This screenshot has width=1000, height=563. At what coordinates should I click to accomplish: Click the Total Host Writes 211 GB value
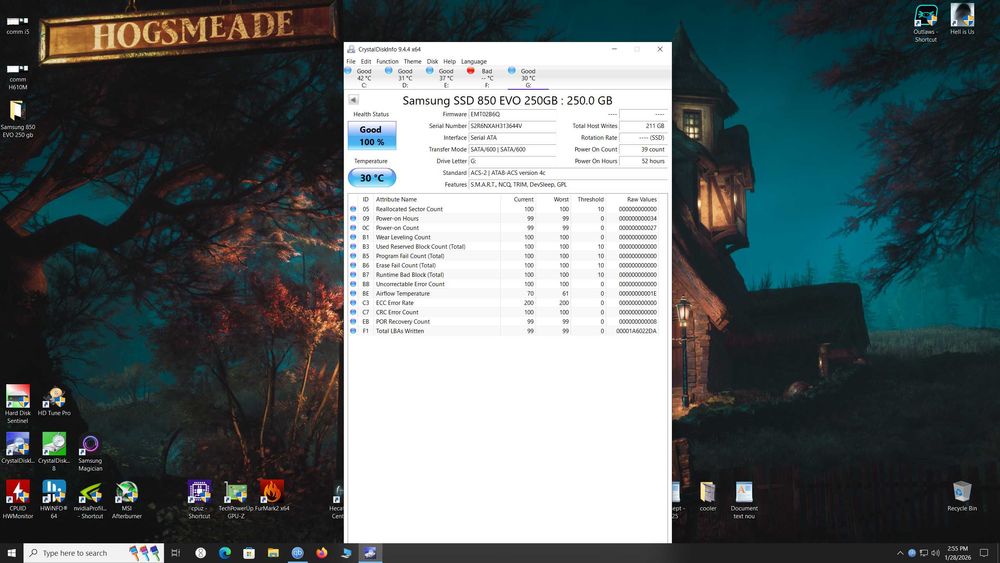[x=643, y=126]
